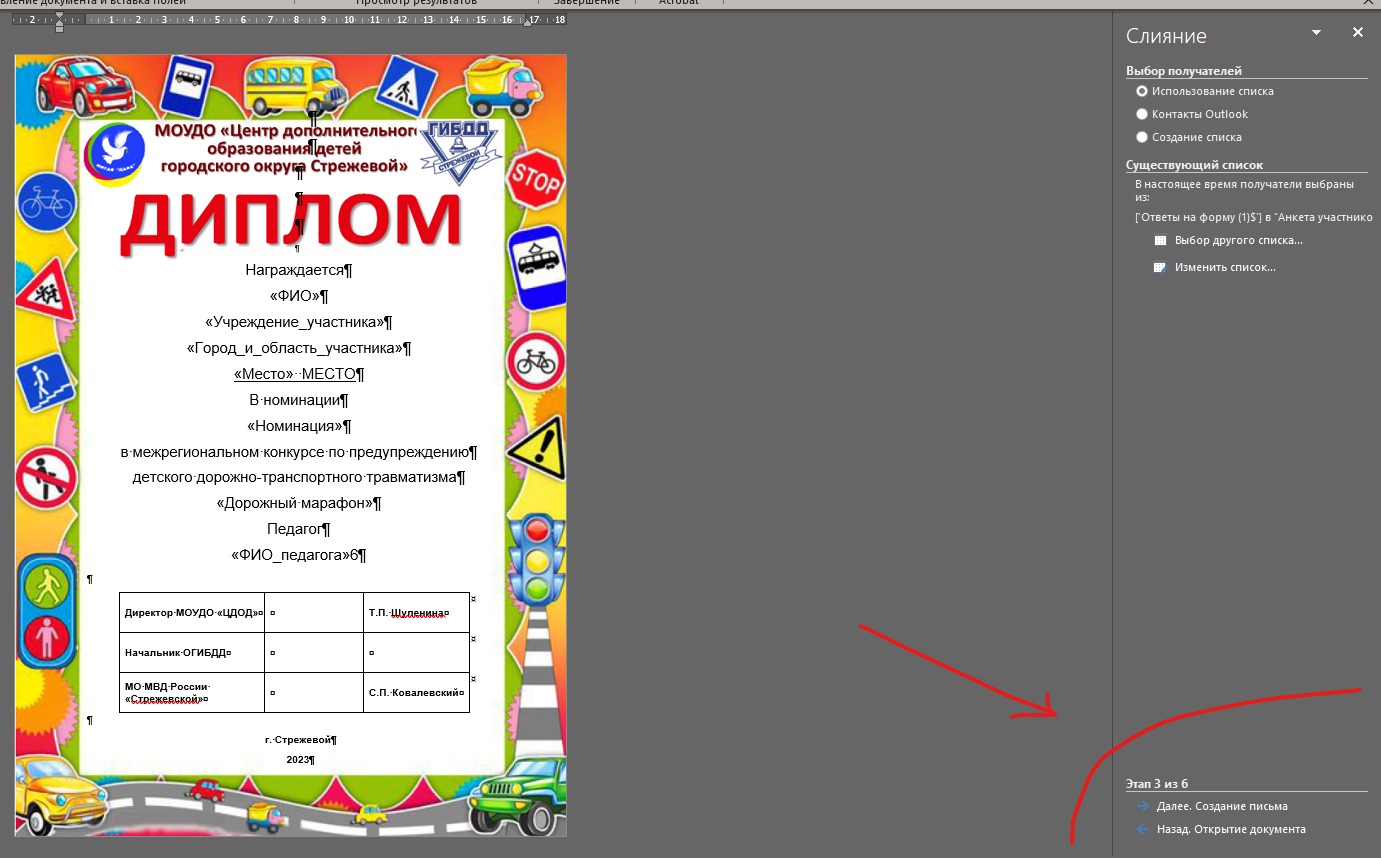Screen dimensions: 1381x858
Task: Click the year 2023 in the document
Action: tap(298, 760)
